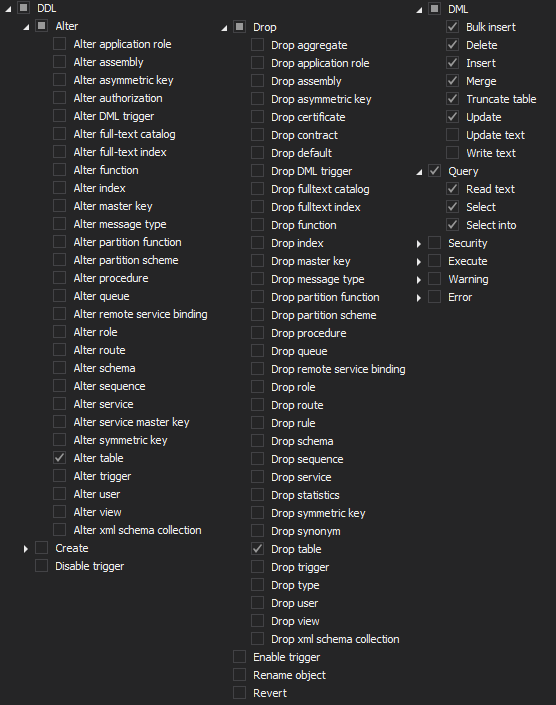Select the Alter xml schema collection label

(137, 530)
